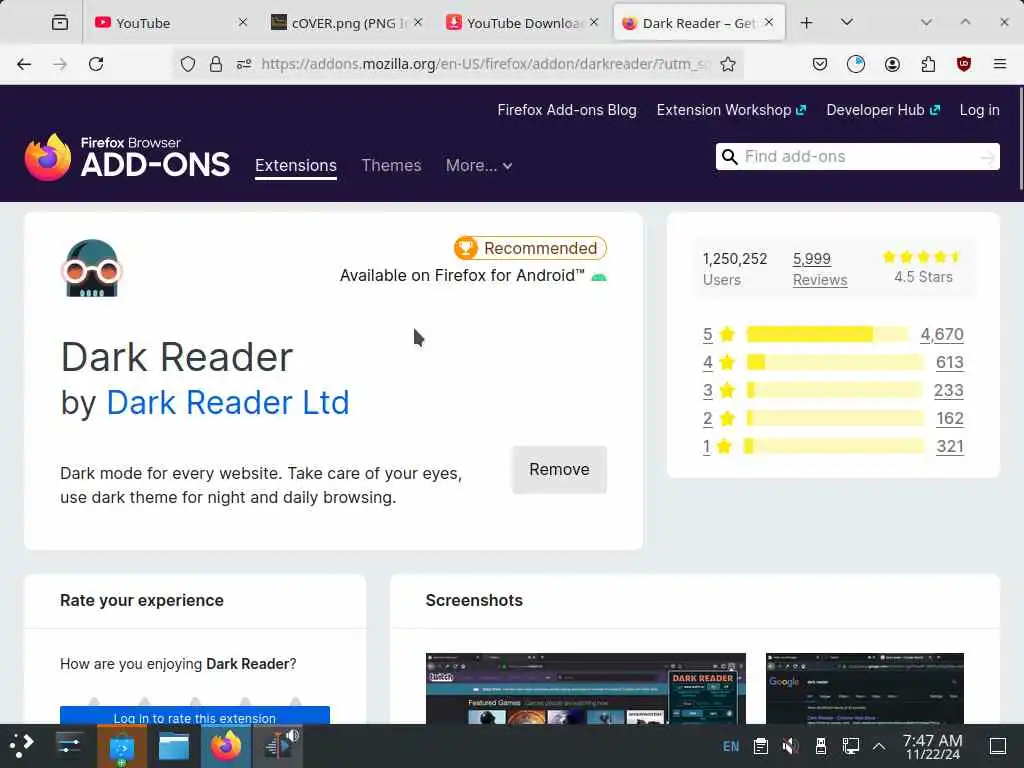Filter reviews by 1 star bar
This screenshot has height=768, width=1024.
pyautogui.click(x=835, y=447)
